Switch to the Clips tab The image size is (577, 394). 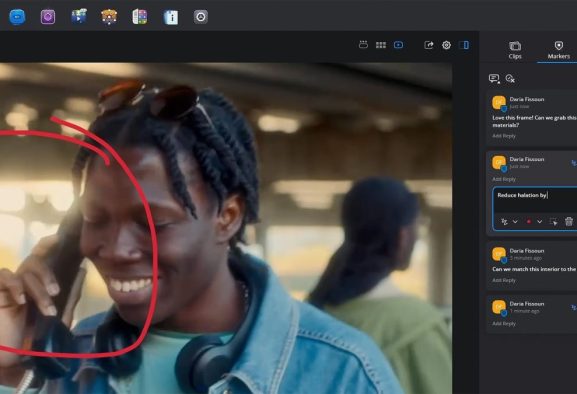[x=515, y=50]
